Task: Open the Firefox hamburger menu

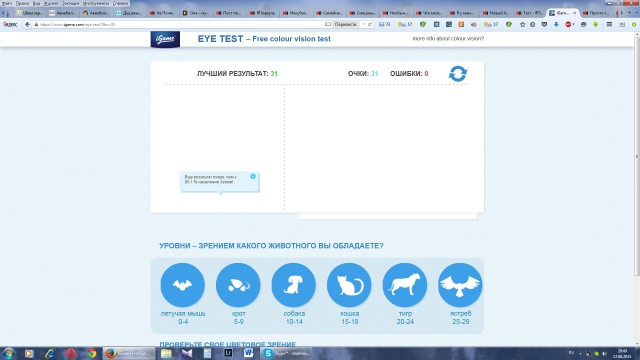Action: [x=609, y=24]
